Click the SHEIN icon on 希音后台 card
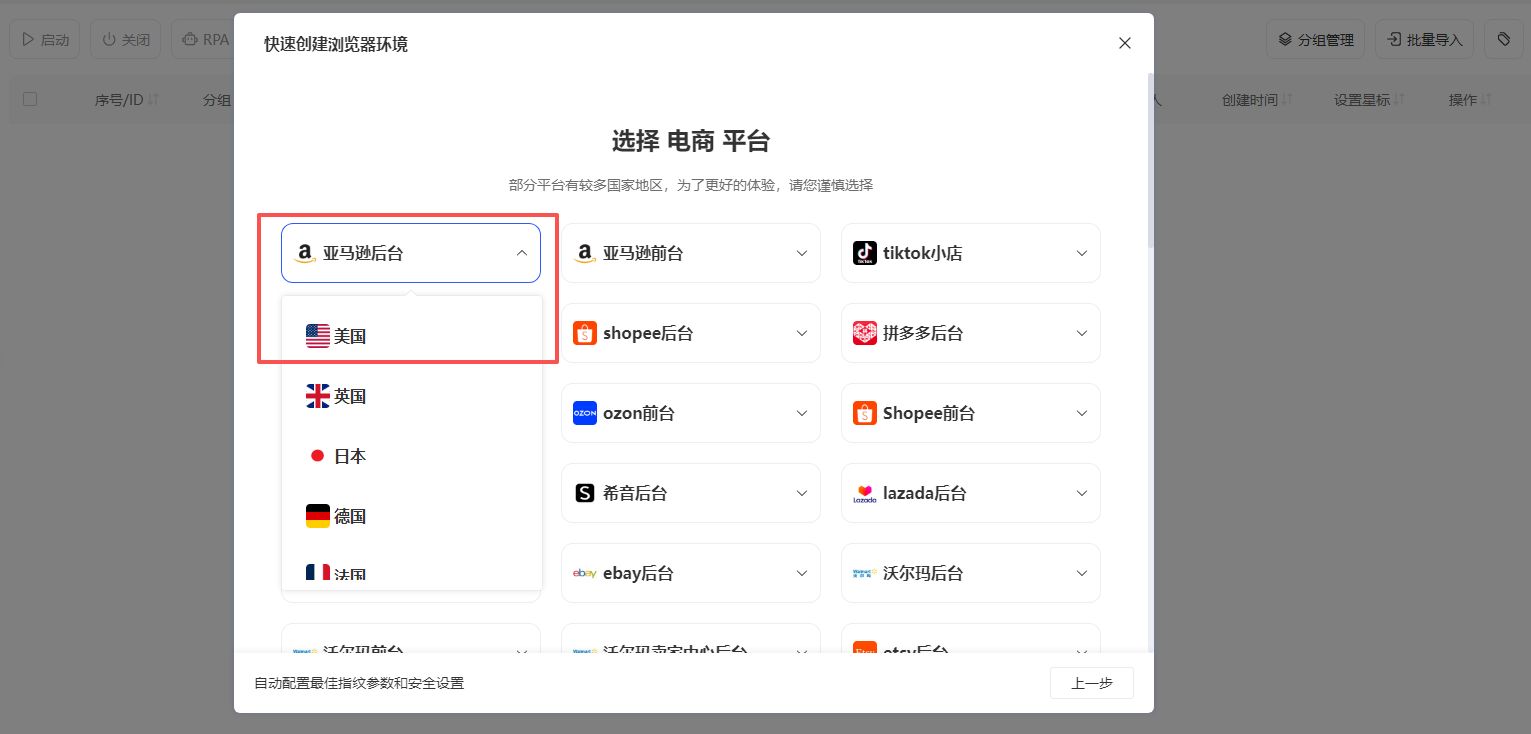This screenshot has height=734, width=1531. (585, 493)
